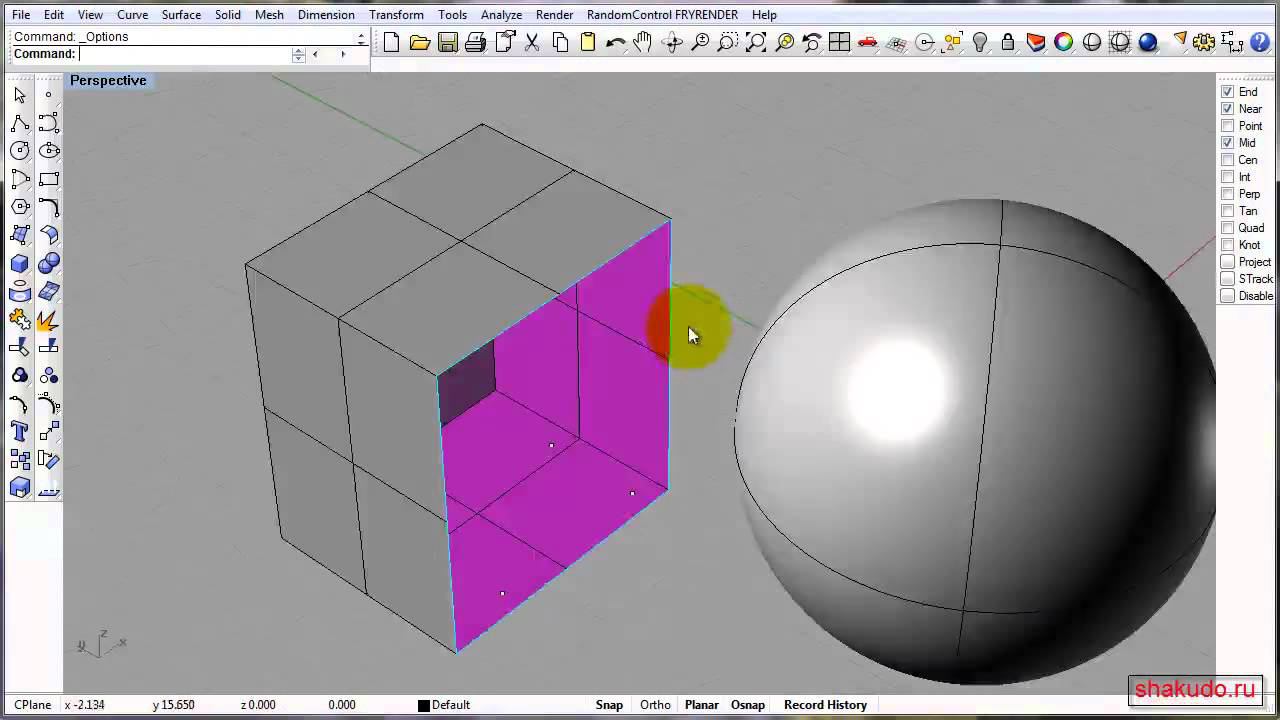This screenshot has width=1280, height=720.
Task: Toggle Record History in status bar
Action: click(825, 705)
